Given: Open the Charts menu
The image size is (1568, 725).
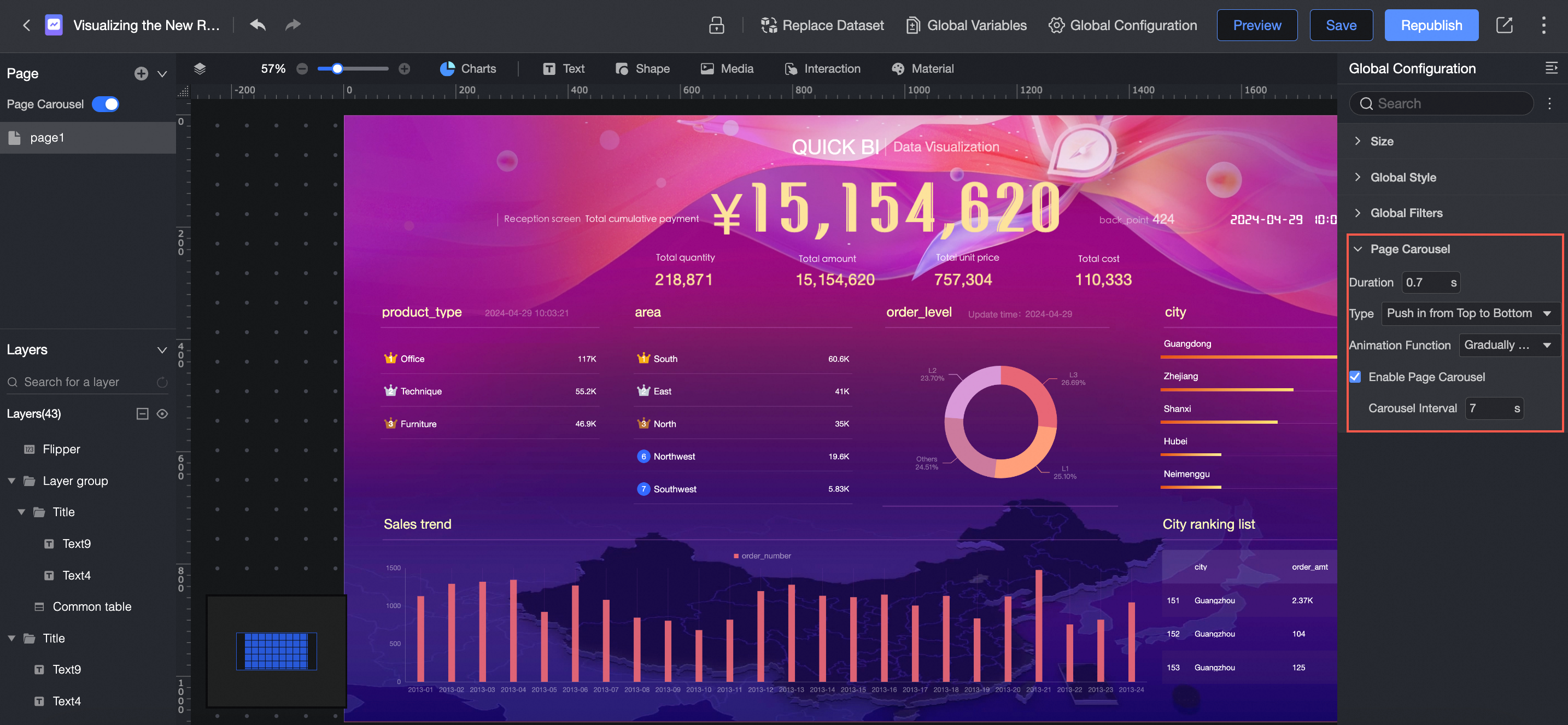Looking at the screenshot, I should point(467,69).
